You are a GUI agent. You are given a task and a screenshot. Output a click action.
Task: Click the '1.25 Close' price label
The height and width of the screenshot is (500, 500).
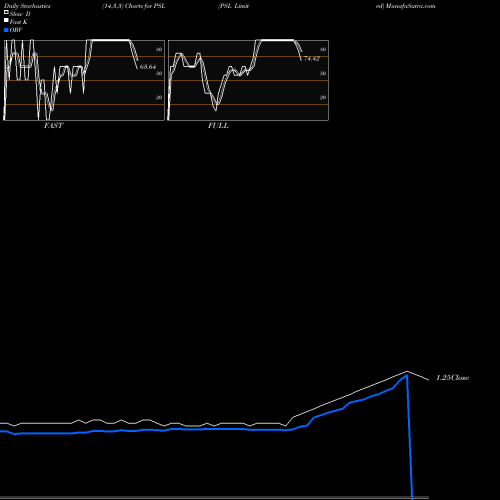(x=453, y=378)
